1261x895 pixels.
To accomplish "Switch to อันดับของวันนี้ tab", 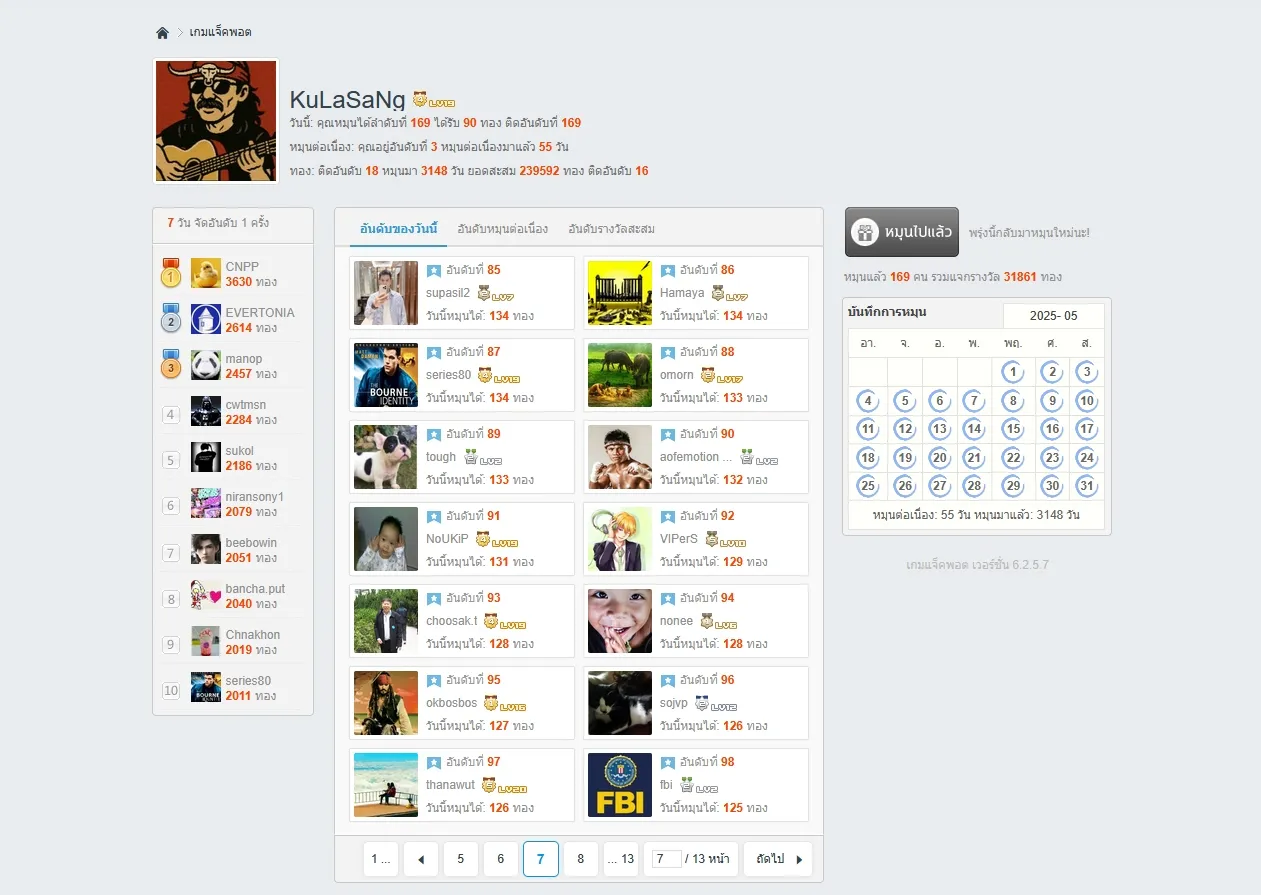I will pyautogui.click(x=399, y=229).
